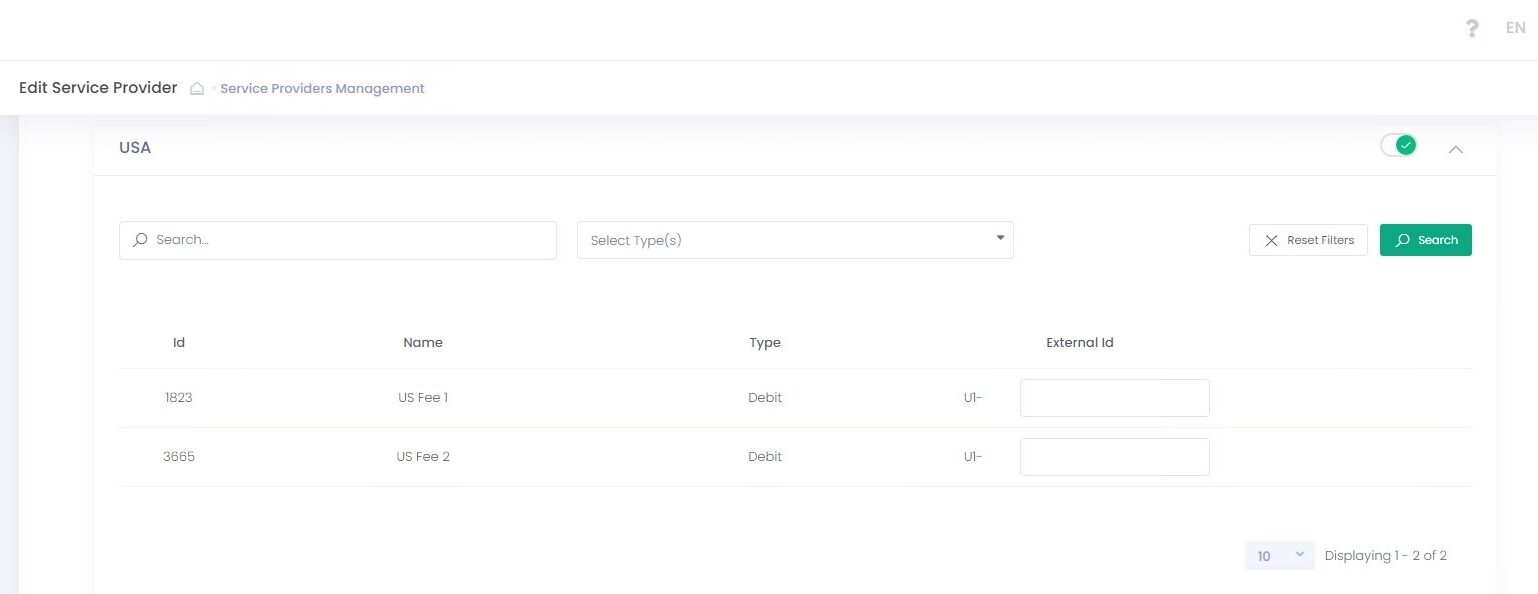Select the US Fee 1 row name
1538x594 pixels.
(x=423, y=398)
